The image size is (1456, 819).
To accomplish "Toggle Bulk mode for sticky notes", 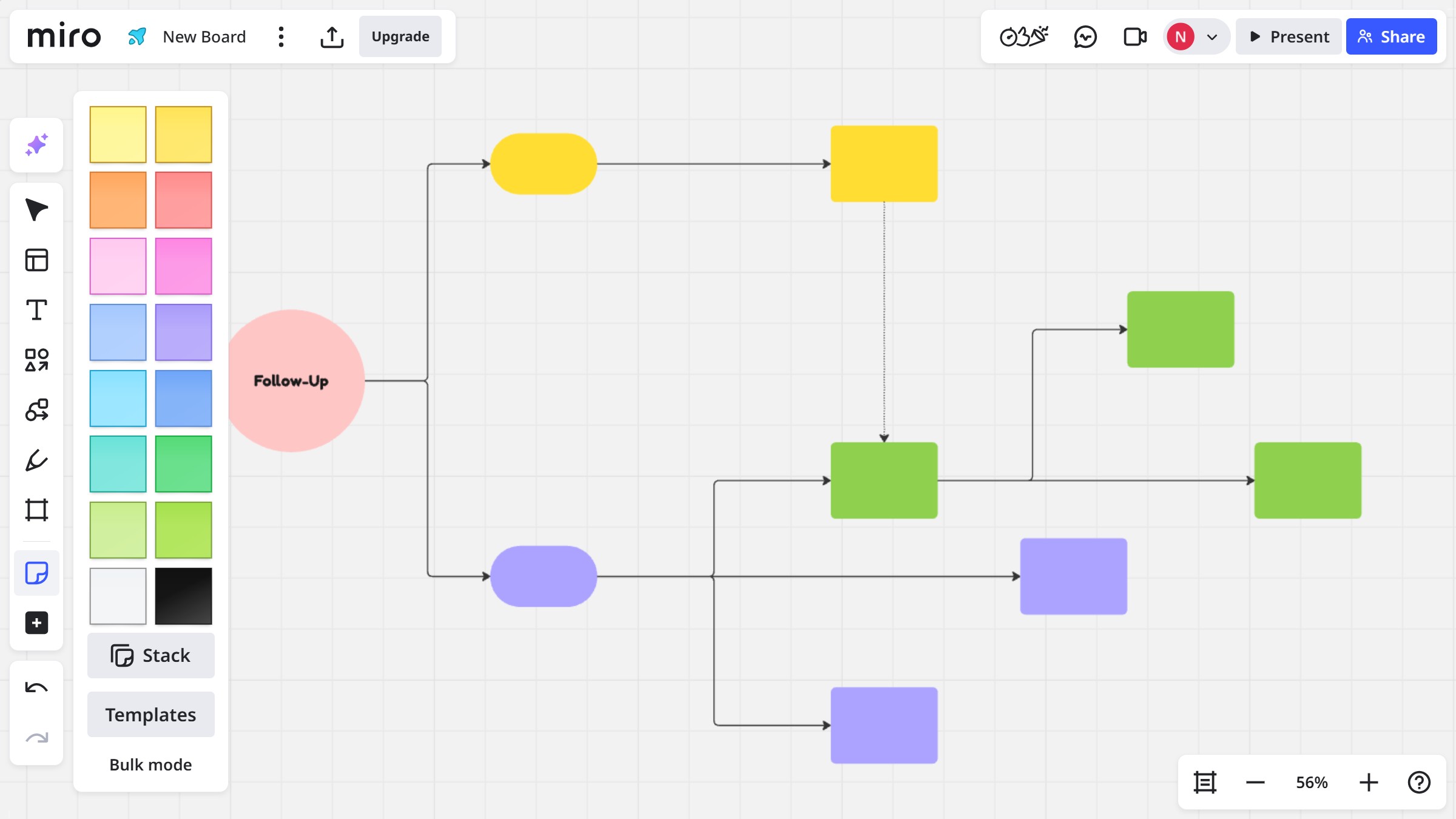I will 150,764.
